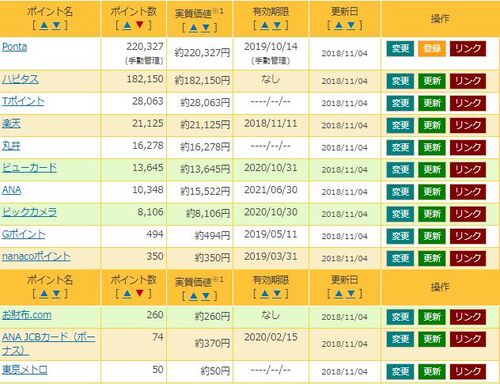500x384 pixels.
Task: Click リンク button in Ponta row
Action: [x=468, y=49]
